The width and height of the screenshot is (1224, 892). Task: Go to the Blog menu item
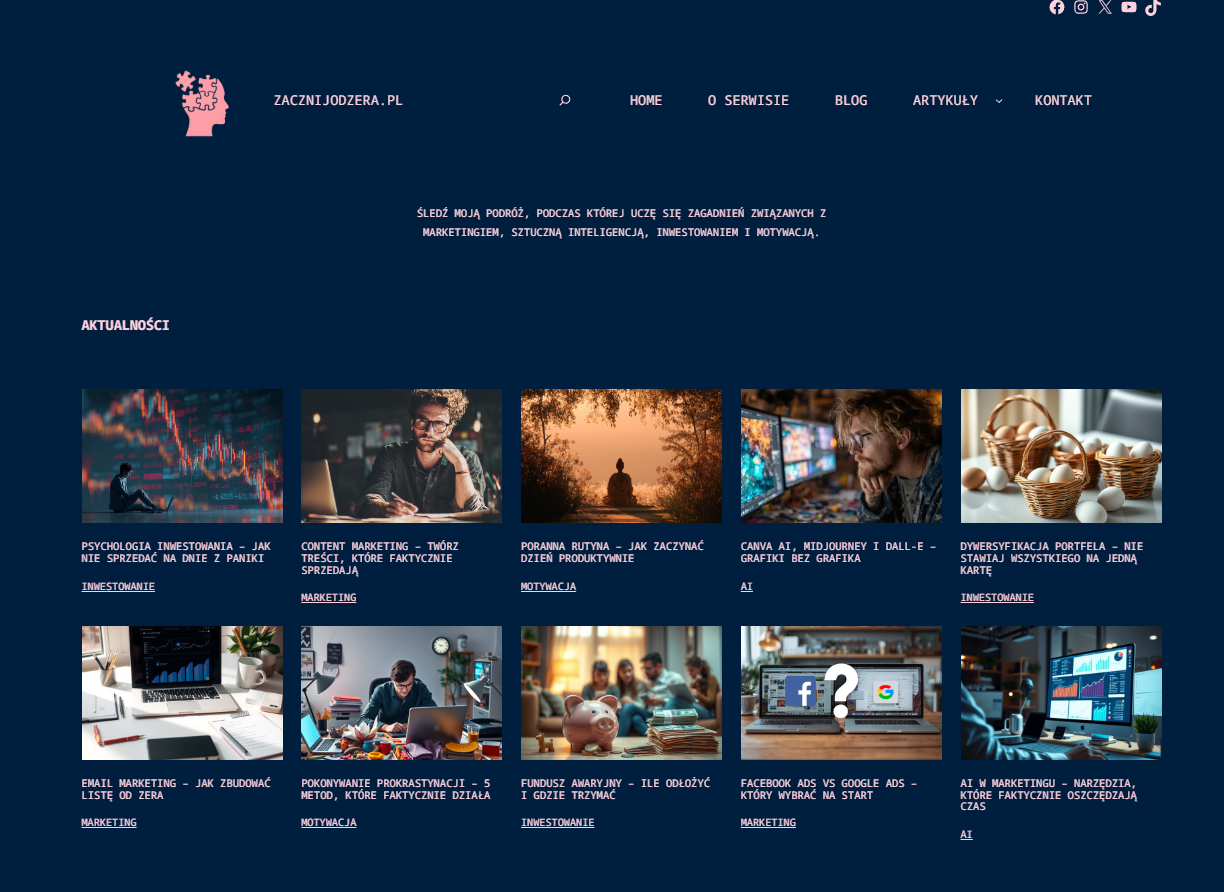pyautogui.click(x=851, y=100)
